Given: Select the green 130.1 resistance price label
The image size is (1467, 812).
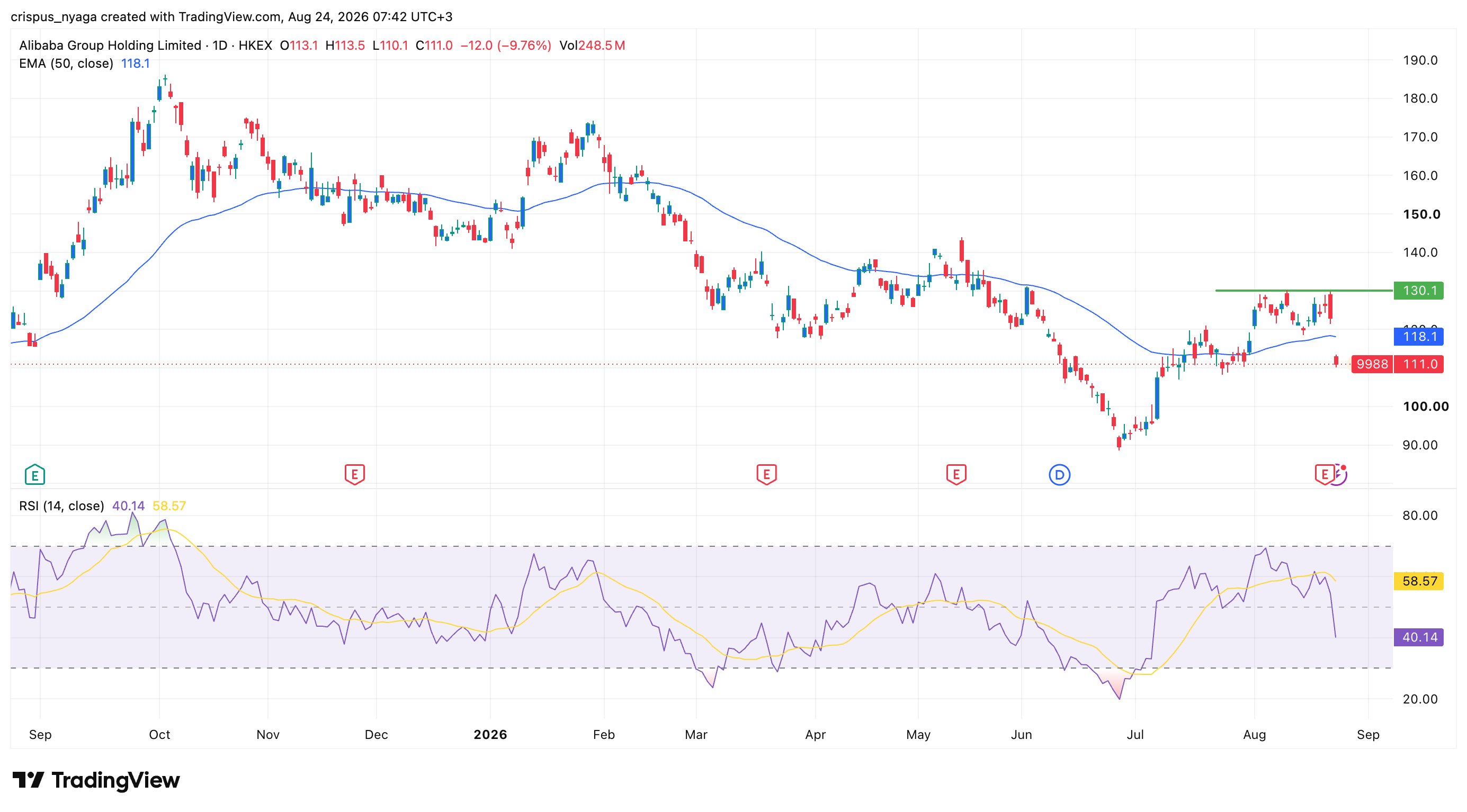Looking at the screenshot, I should pos(1419,291).
